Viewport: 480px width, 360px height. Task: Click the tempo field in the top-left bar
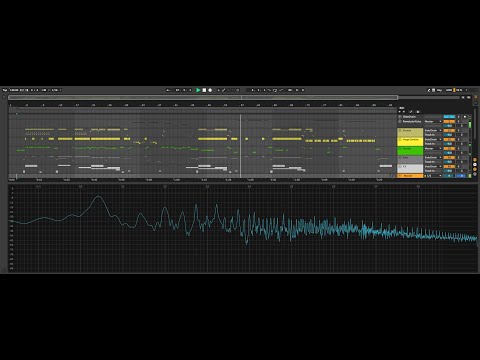point(14,90)
